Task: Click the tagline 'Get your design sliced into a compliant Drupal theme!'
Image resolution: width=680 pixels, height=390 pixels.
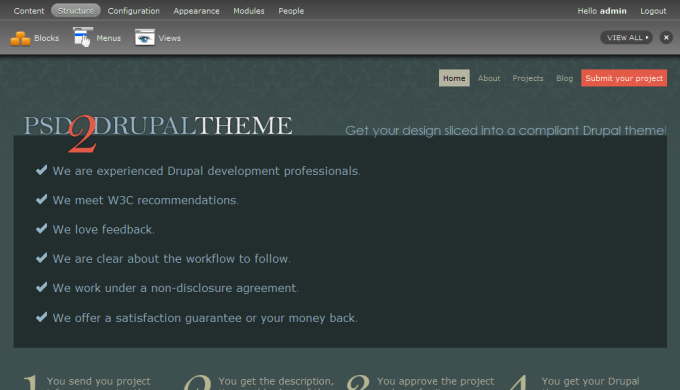Action: pyautogui.click(x=506, y=130)
